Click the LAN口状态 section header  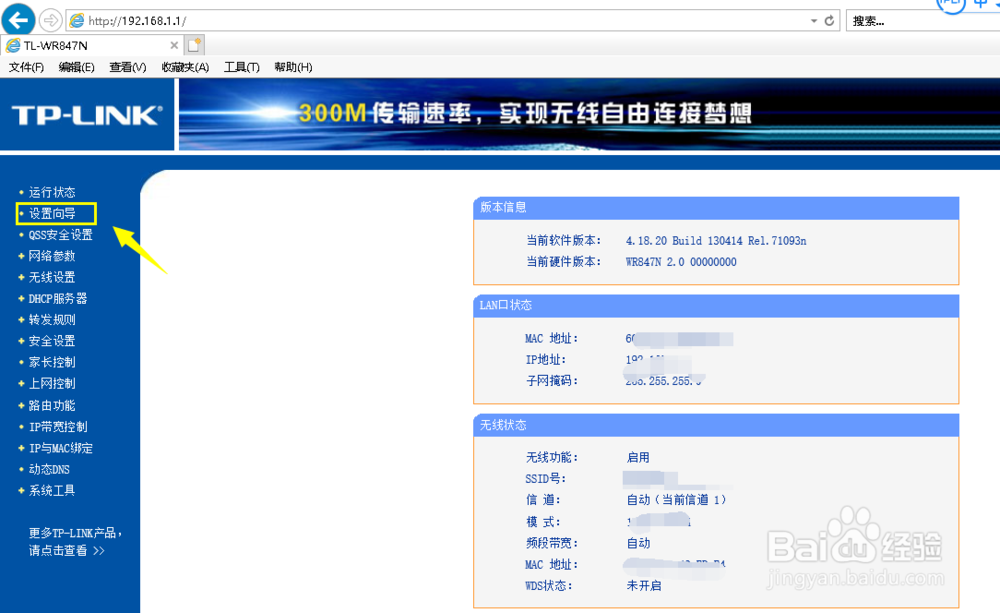coord(716,306)
